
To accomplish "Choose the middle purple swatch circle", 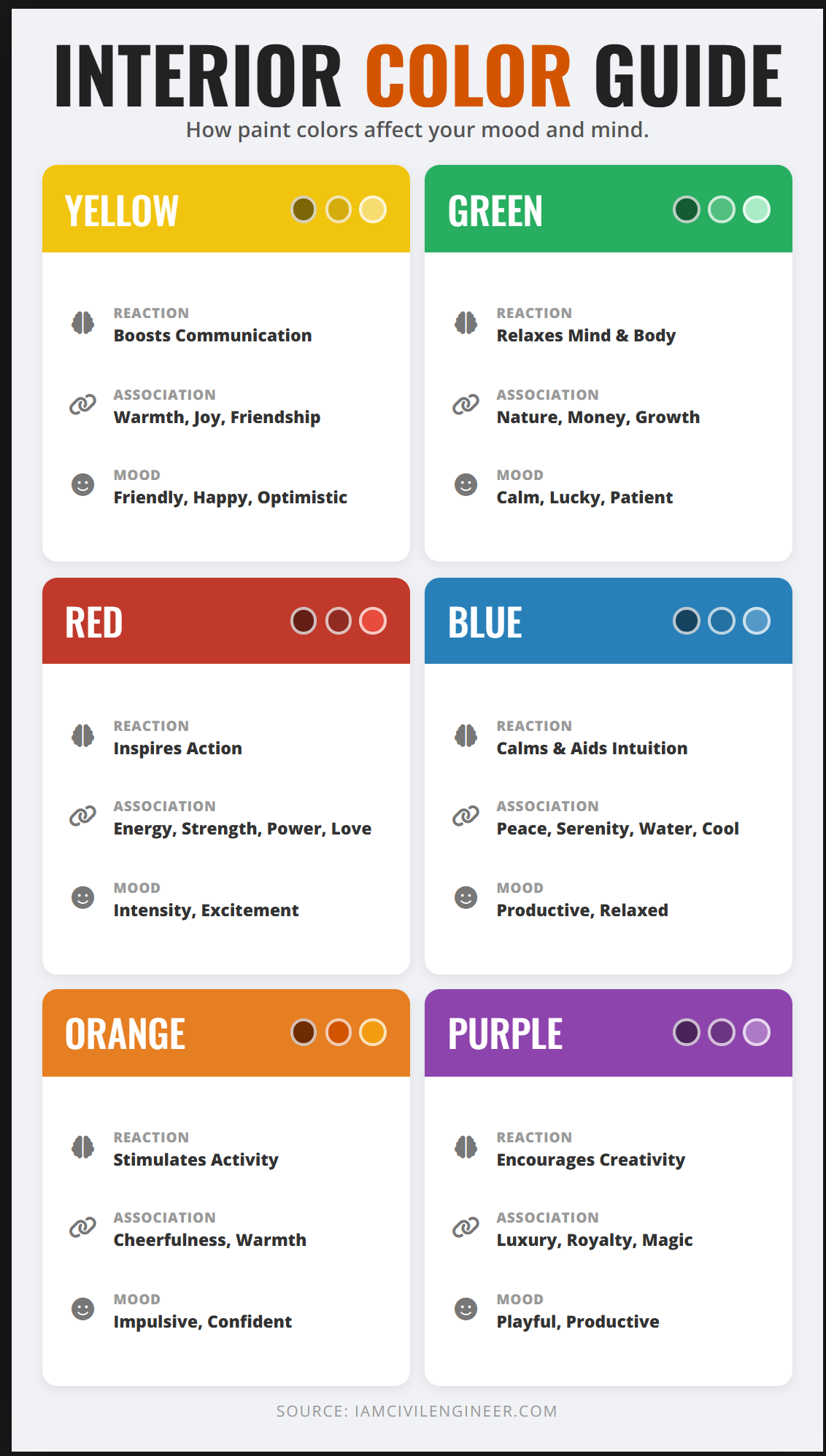I will click(722, 1032).
